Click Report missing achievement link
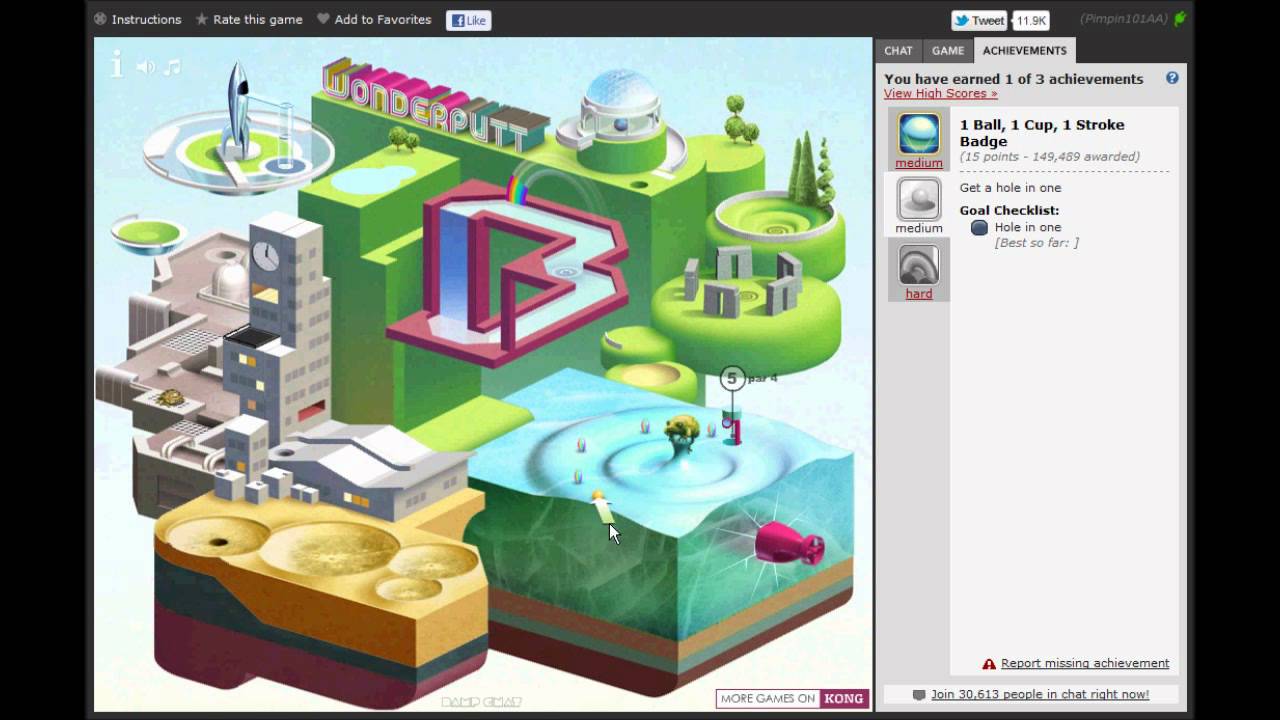Screen dimensions: 1280x720 click(1085, 663)
